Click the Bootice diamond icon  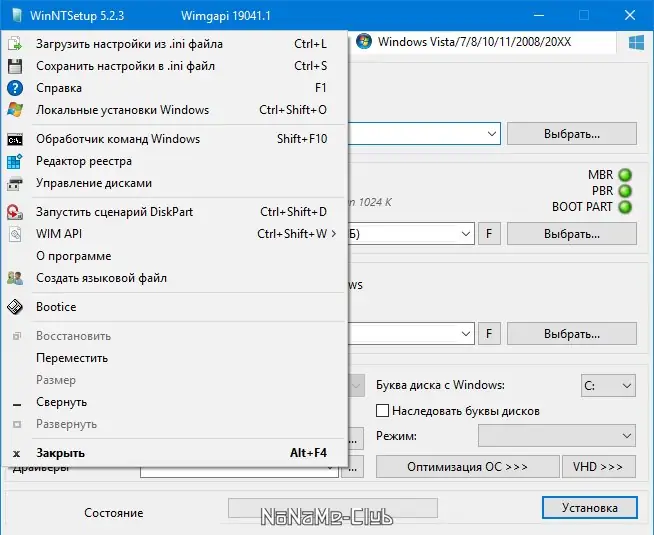tap(15, 307)
